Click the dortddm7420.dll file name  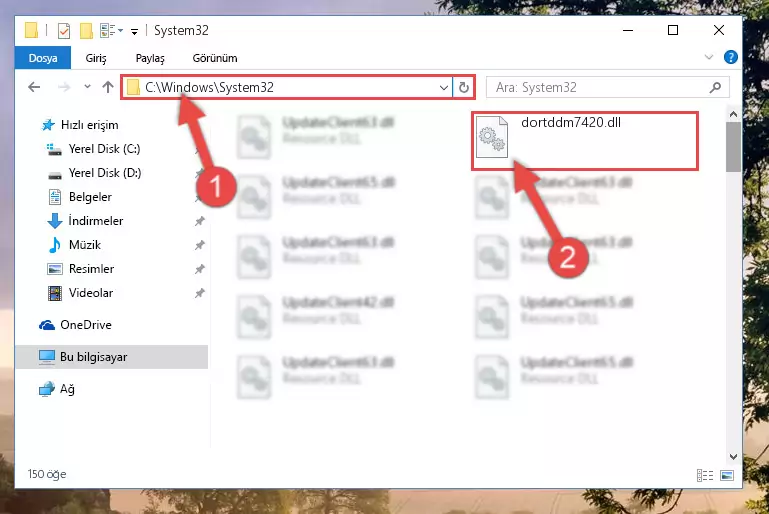coord(571,123)
